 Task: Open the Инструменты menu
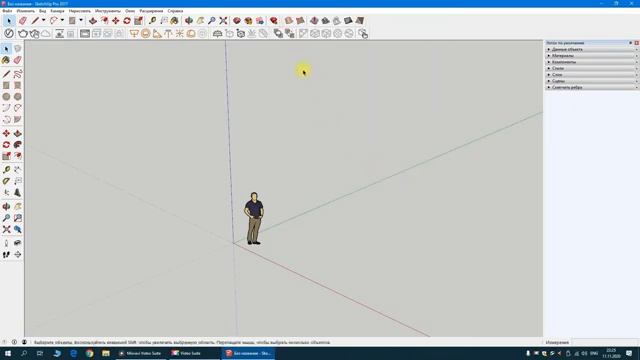point(108,11)
